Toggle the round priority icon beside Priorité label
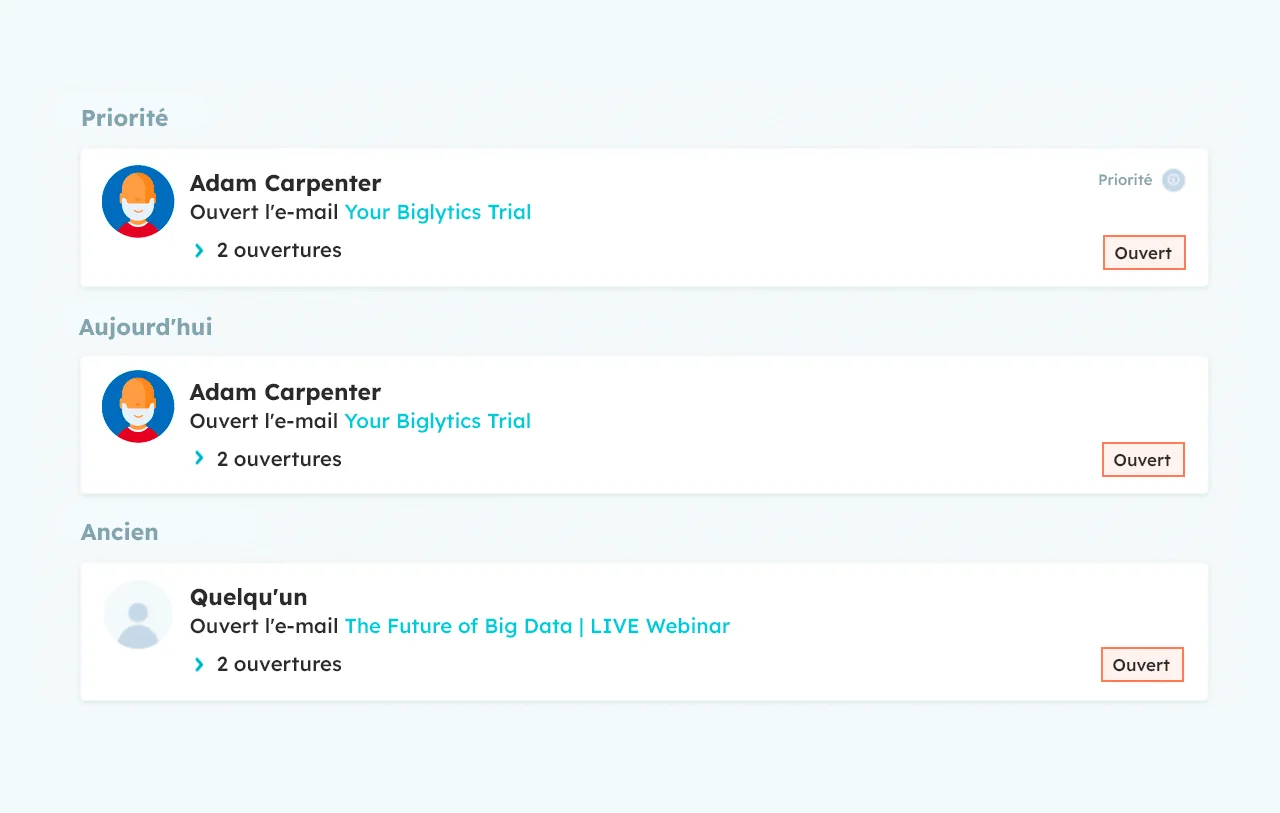The width and height of the screenshot is (1280, 813). (x=1173, y=181)
